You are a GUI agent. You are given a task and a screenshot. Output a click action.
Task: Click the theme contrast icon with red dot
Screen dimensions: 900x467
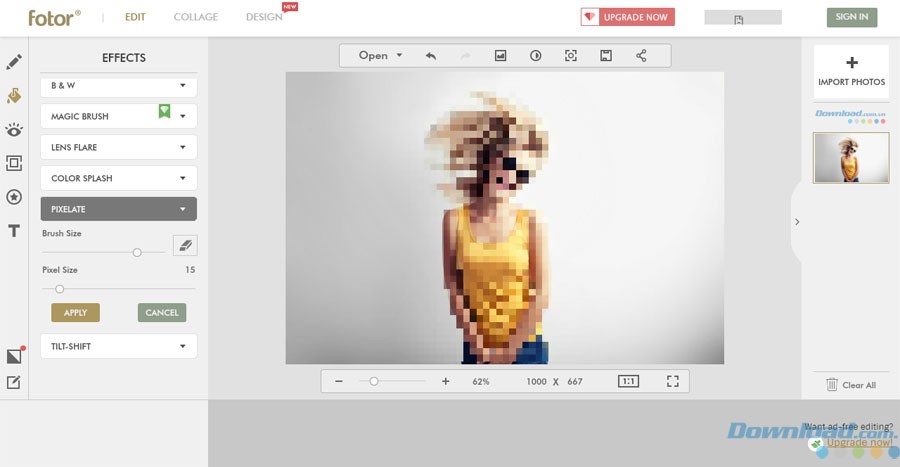pos(14,356)
